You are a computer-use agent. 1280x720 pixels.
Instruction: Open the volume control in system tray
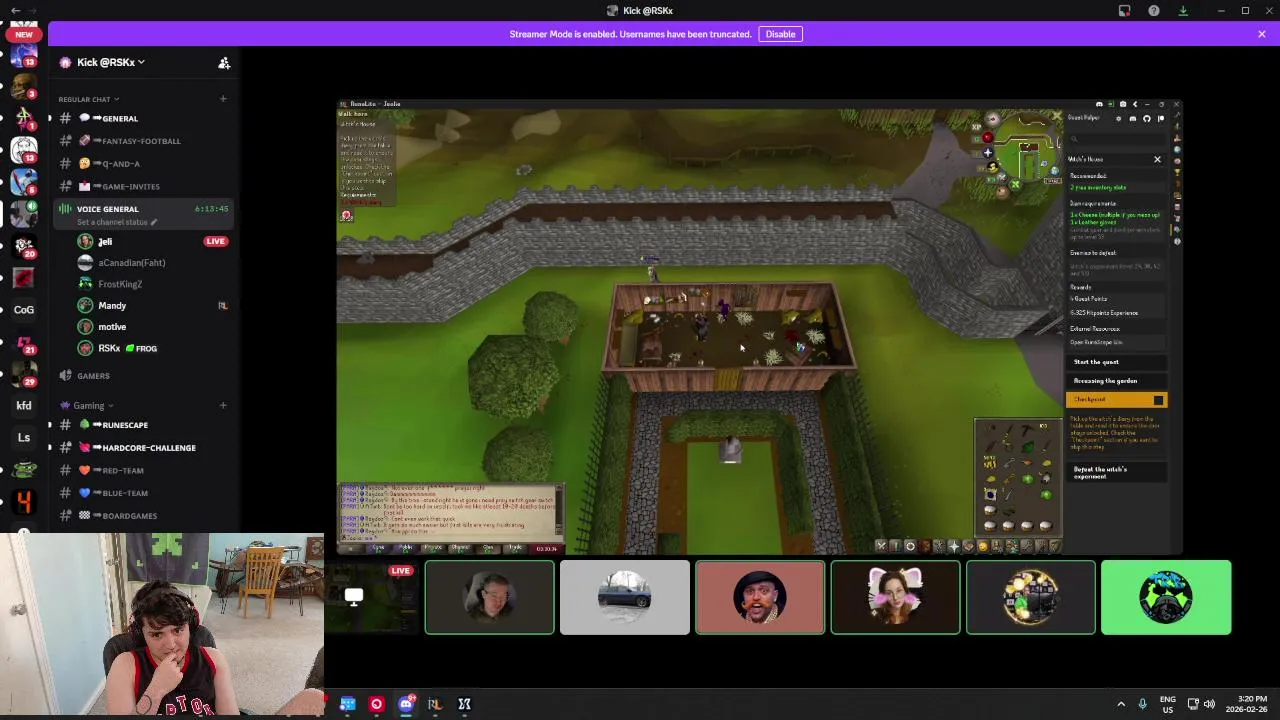click(x=1209, y=704)
